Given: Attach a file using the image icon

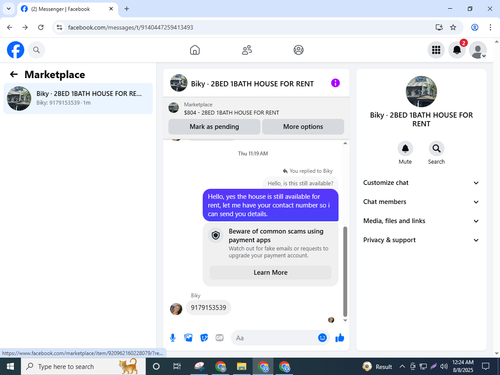Looking at the screenshot, I should tap(188, 338).
